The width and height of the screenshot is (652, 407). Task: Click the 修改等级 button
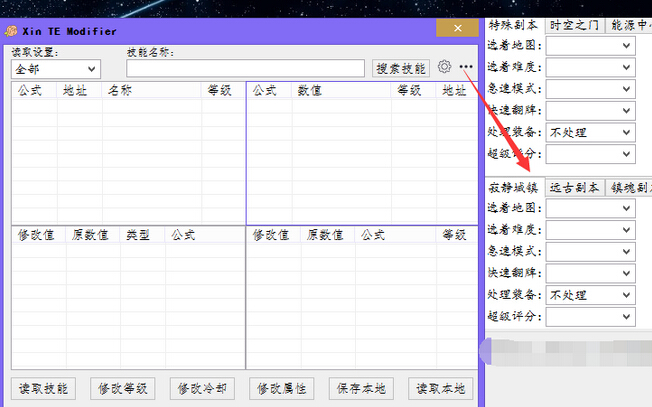(123, 389)
